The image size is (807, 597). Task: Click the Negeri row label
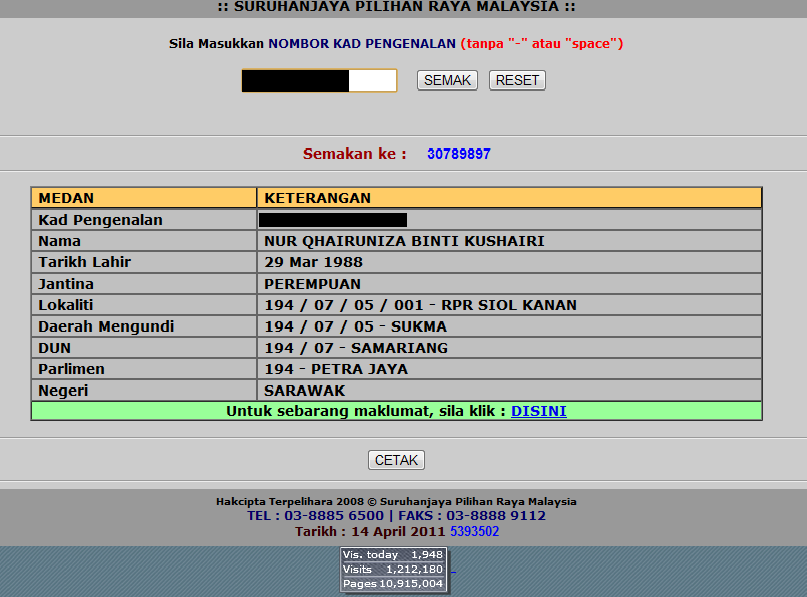coord(63,391)
